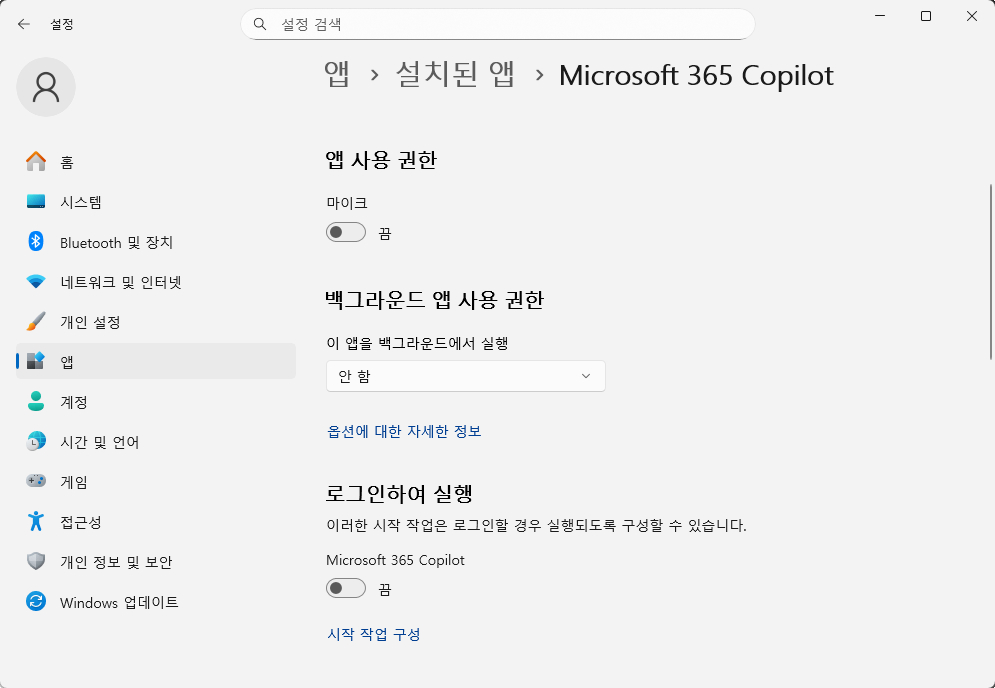Click the 이 앱을 백그라운드에서 실행 label
Screen dimensions: 995x688
coord(418,343)
